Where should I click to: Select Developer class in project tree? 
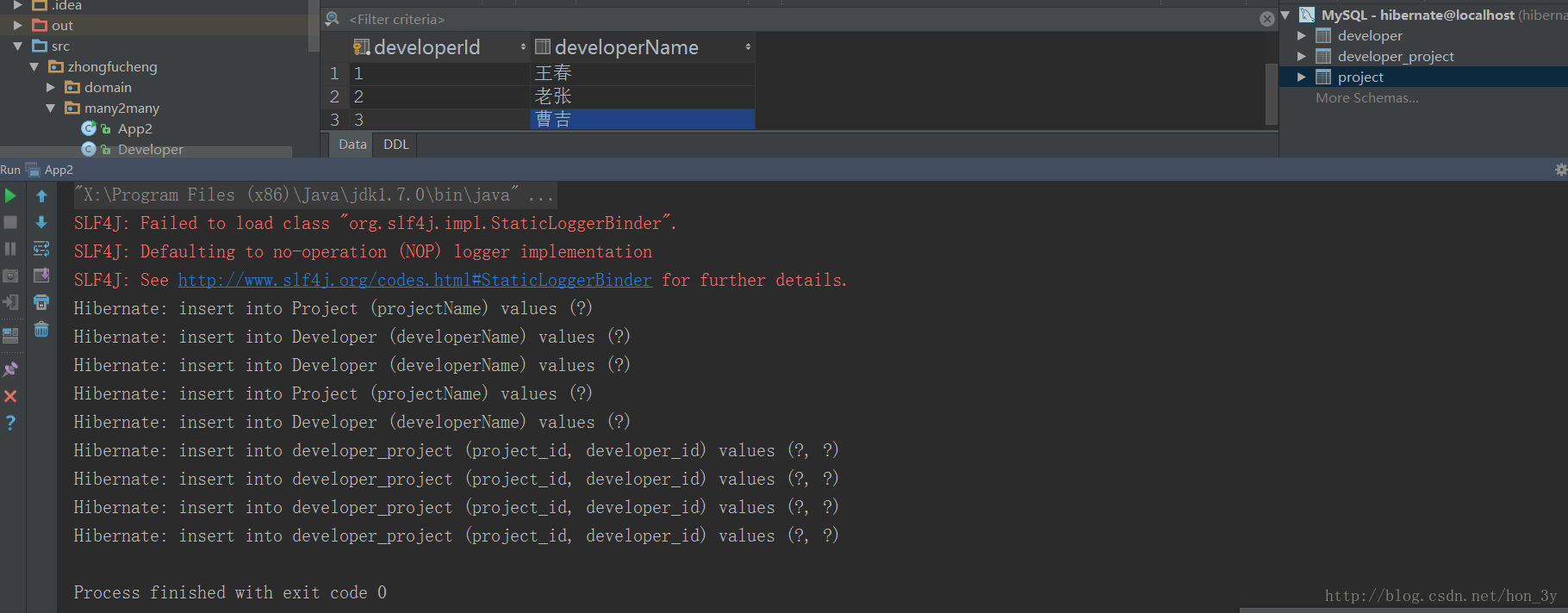(x=150, y=149)
